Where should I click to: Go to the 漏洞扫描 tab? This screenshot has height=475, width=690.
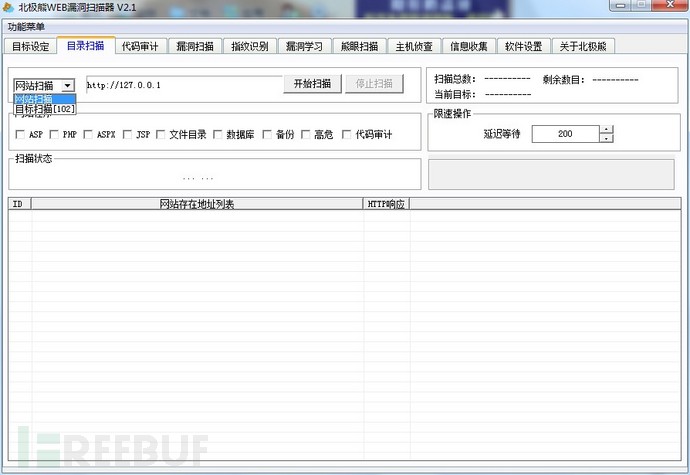pyautogui.click(x=195, y=47)
